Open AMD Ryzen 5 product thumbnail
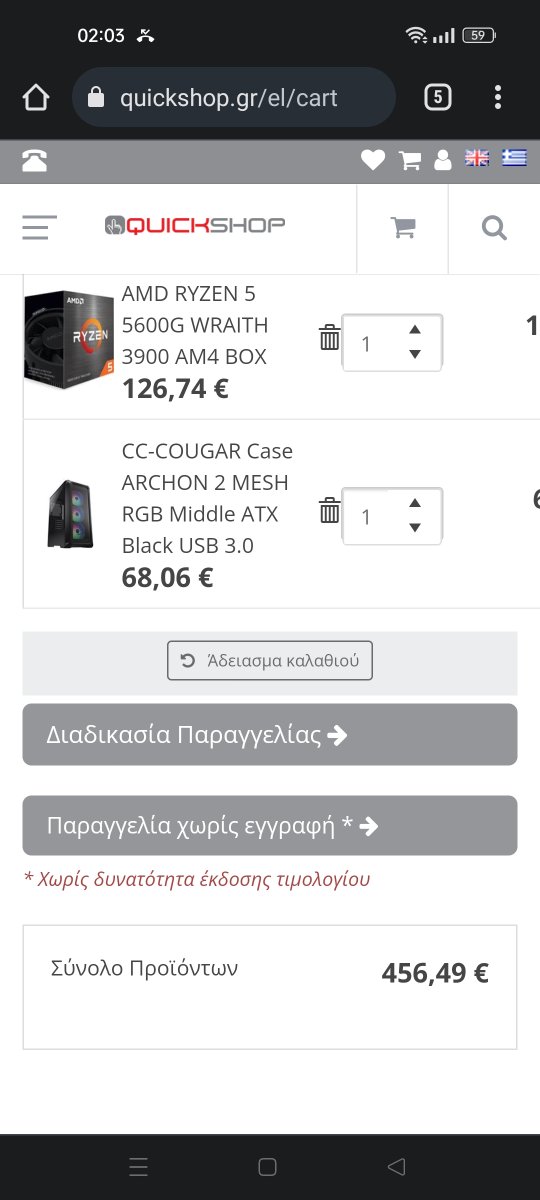 tap(69, 340)
